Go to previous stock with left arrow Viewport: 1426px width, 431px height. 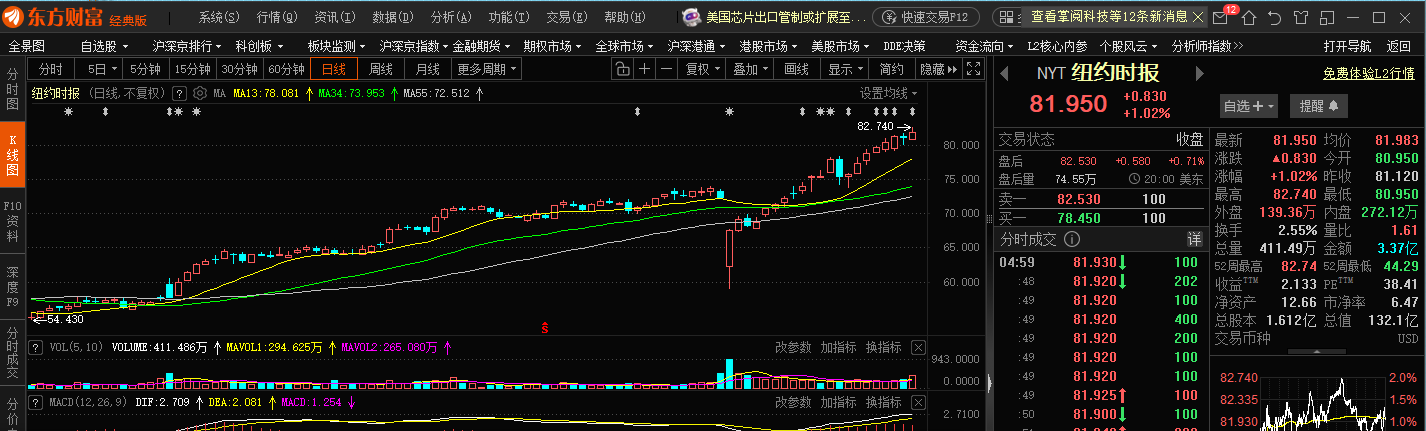(1005, 73)
